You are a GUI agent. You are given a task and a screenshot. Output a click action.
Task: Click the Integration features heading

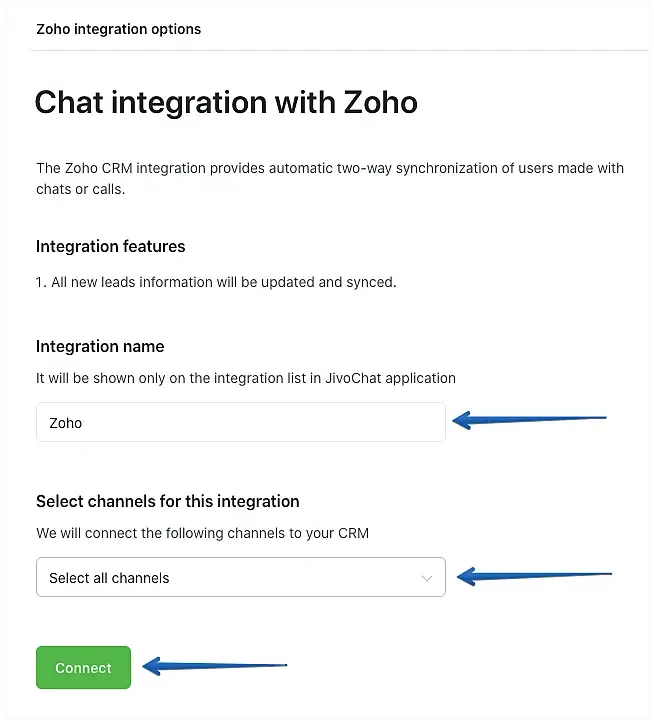111,246
